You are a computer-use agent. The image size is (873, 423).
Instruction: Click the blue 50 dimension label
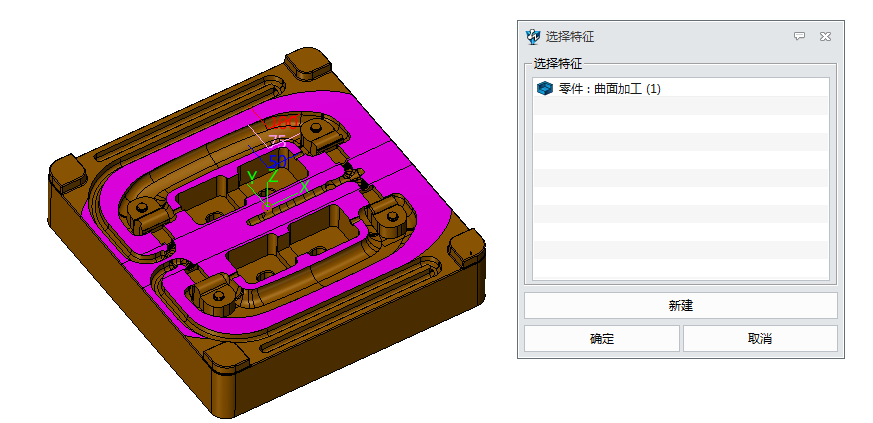coord(277,160)
